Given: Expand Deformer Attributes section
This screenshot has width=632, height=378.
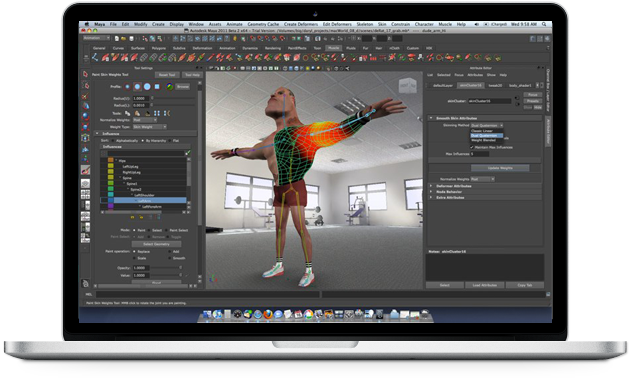Looking at the screenshot, I should click(431, 186).
